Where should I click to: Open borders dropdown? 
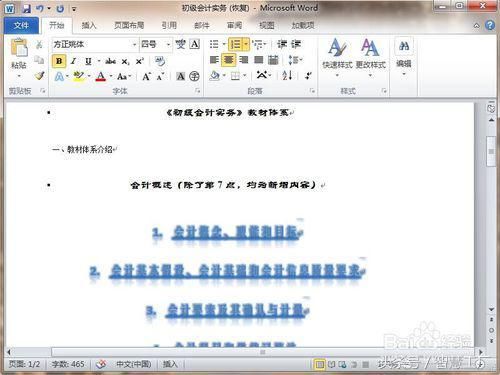[x=245, y=76]
